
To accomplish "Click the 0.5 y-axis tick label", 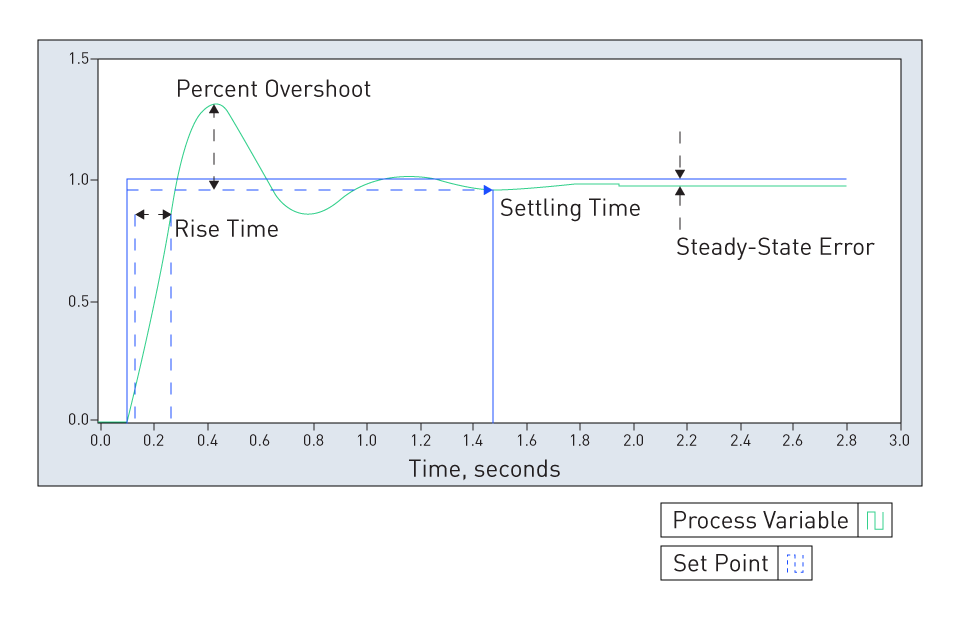I will (x=78, y=302).
